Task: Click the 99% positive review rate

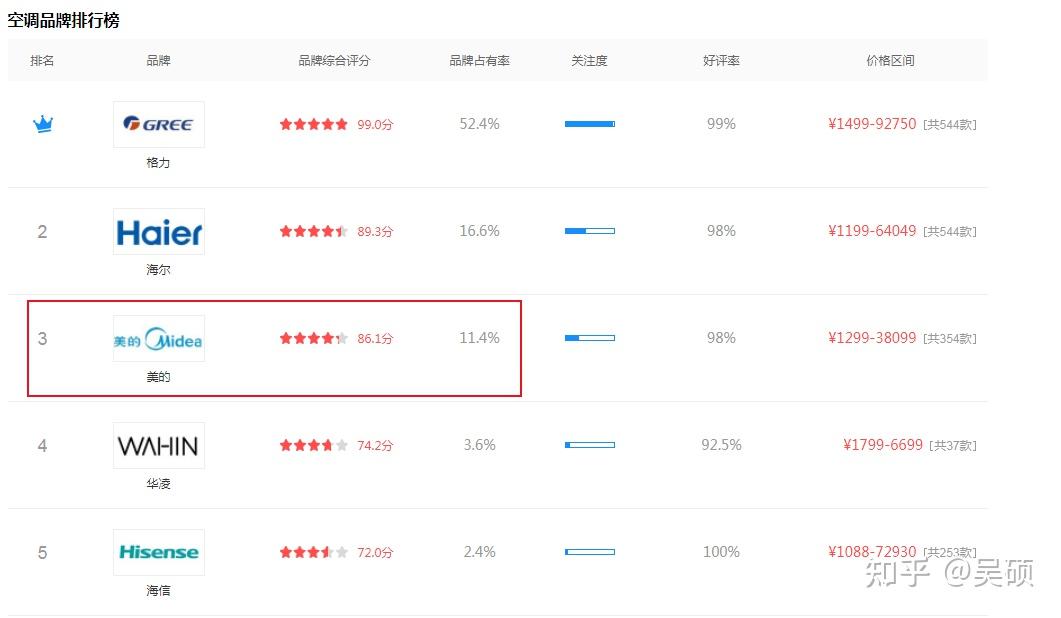Action: [x=721, y=124]
